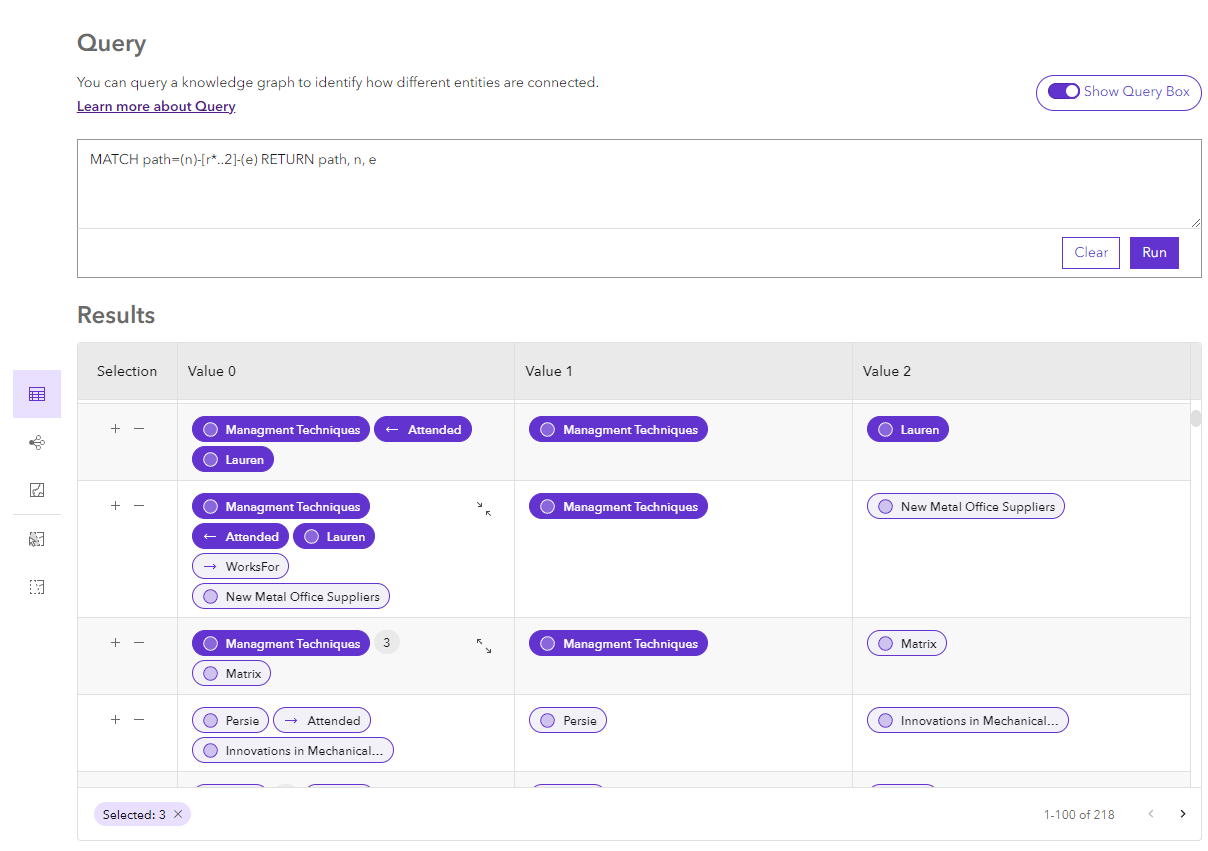The width and height of the screenshot is (1208, 851).
Task: Run the query
Action: point(1154,253)
